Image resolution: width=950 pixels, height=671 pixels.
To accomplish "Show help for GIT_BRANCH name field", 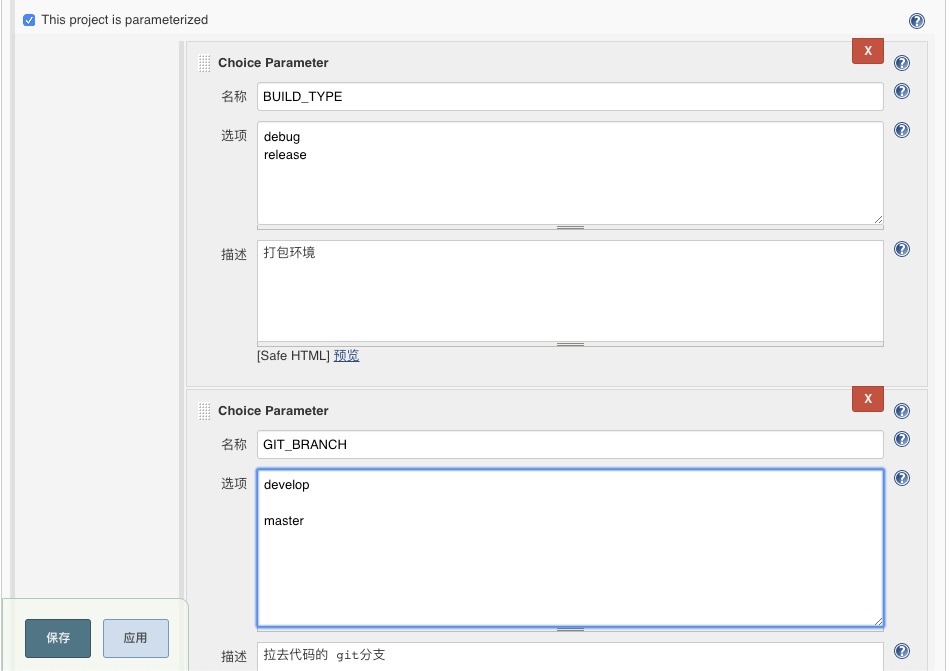I will [x=902, y=439].
